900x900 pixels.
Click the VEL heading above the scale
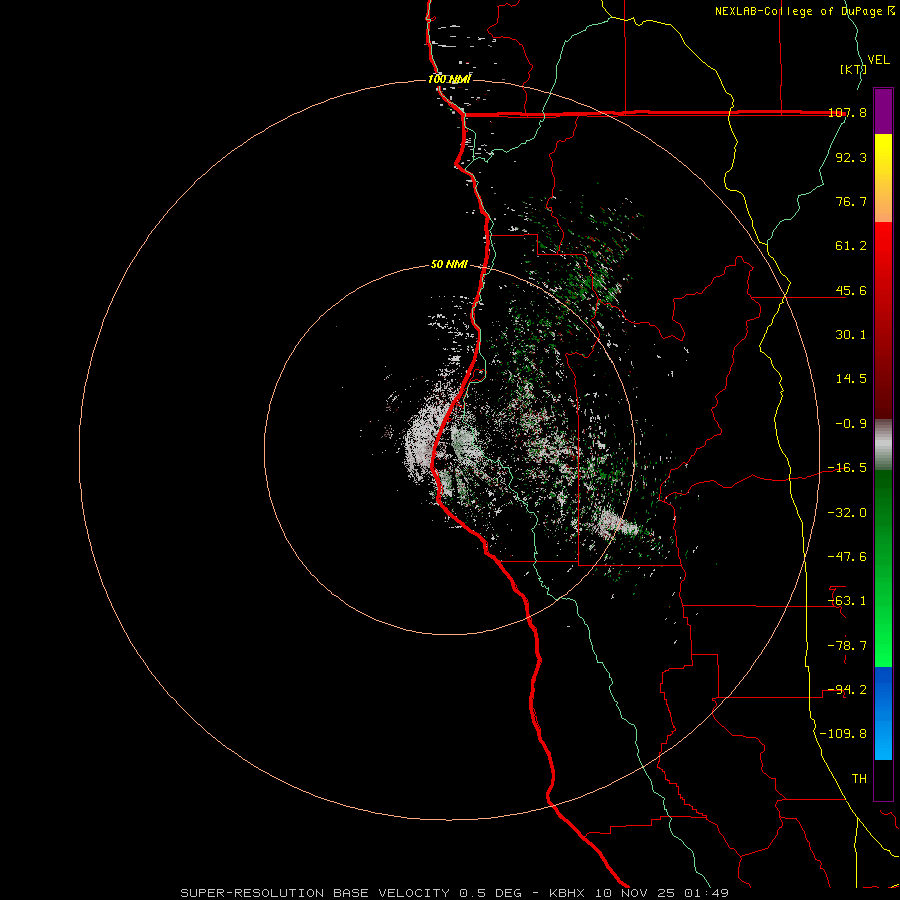tap(878, 59)
